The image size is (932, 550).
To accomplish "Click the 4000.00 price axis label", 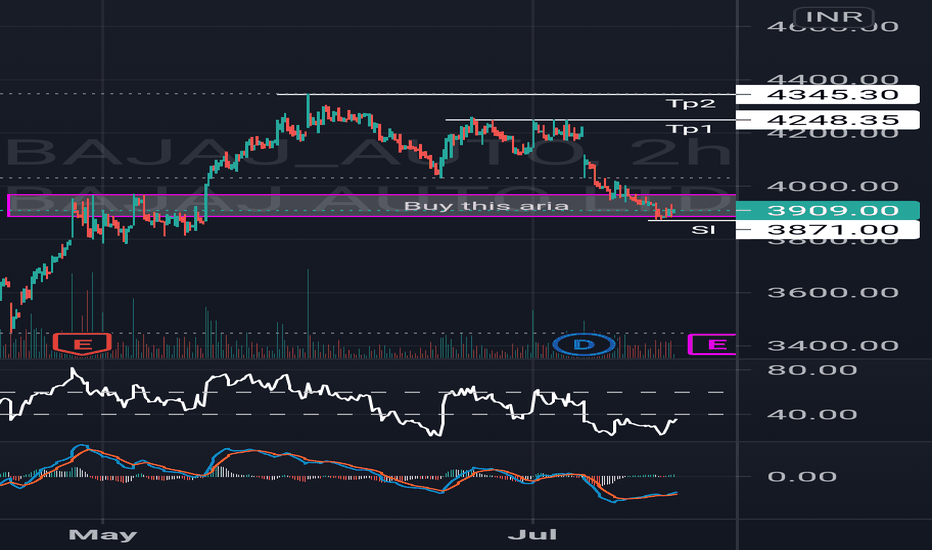I will (x=833, y=187).
